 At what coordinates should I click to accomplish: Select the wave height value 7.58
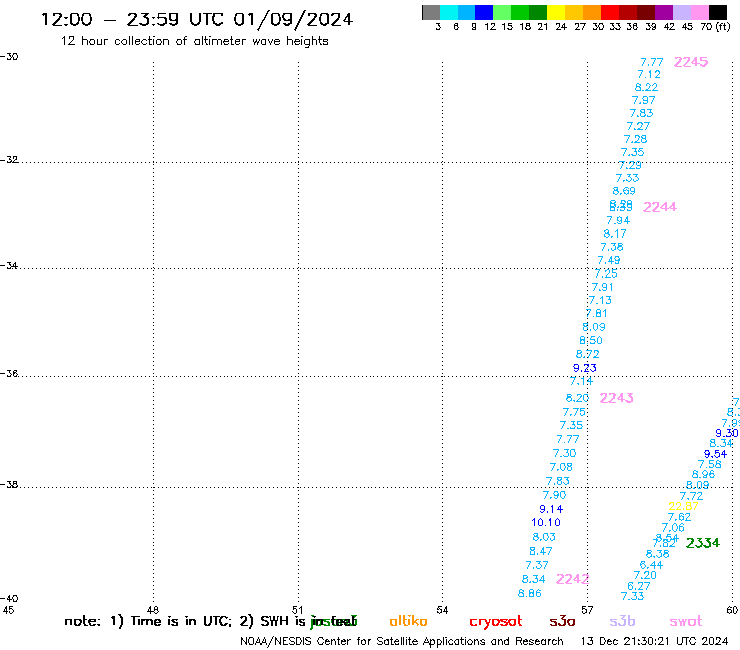tap(710, 464)
